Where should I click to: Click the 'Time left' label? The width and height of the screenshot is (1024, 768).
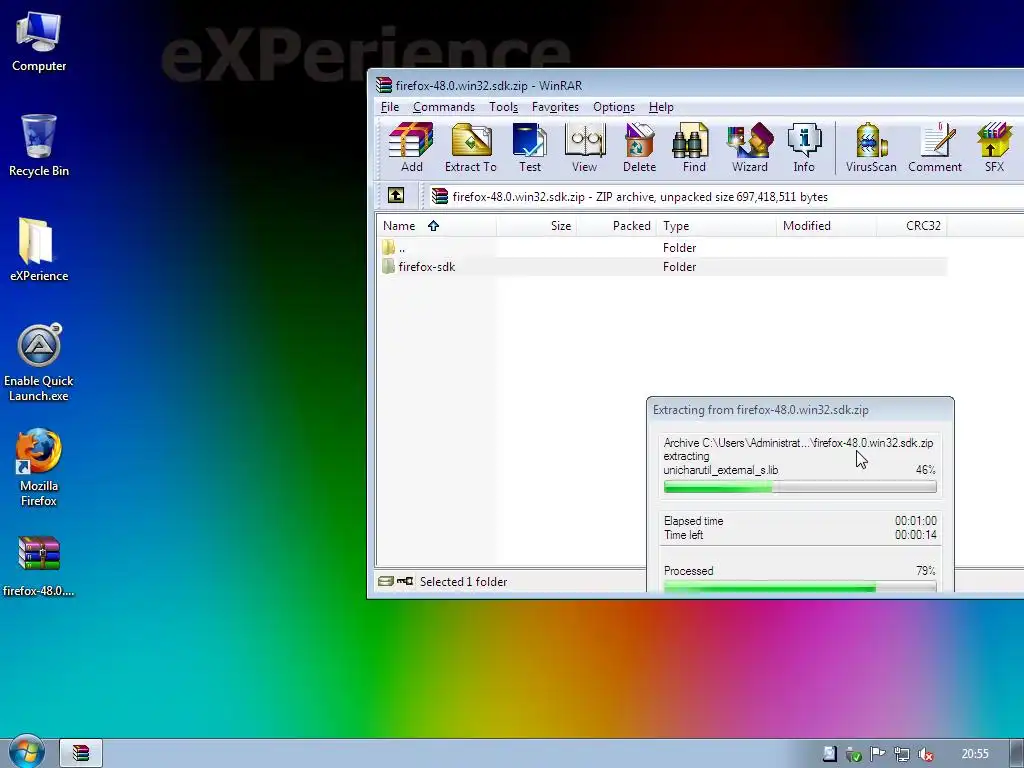coord(683,535)
